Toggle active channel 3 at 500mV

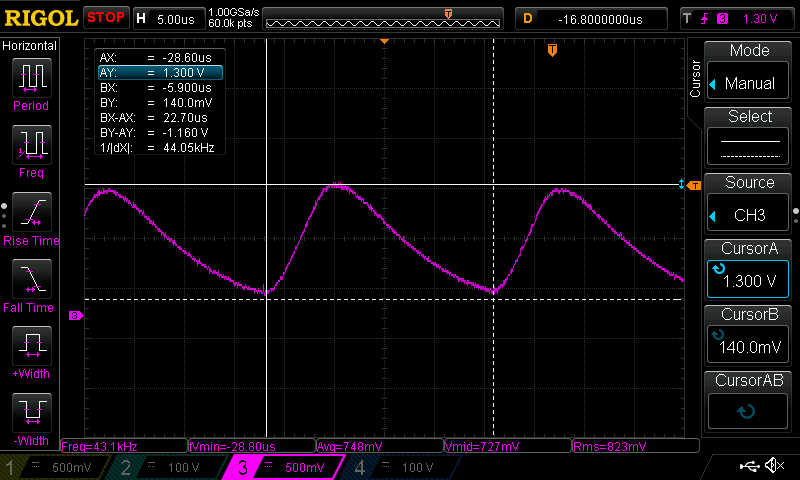[286, 467]
